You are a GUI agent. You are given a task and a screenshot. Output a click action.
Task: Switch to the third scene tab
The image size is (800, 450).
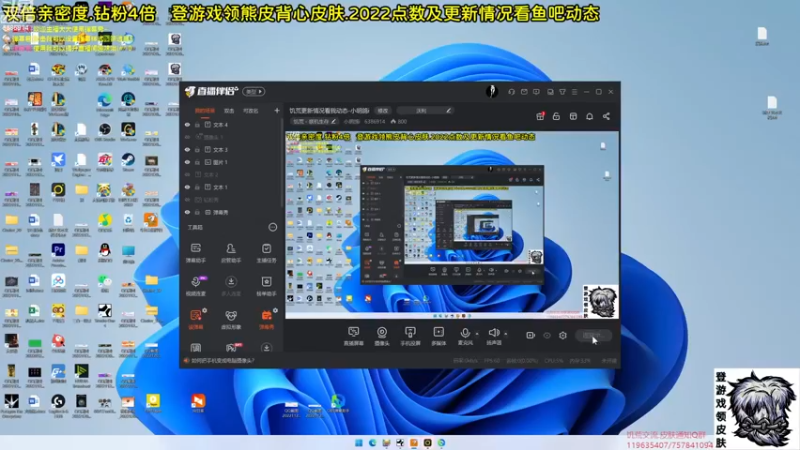251,110
